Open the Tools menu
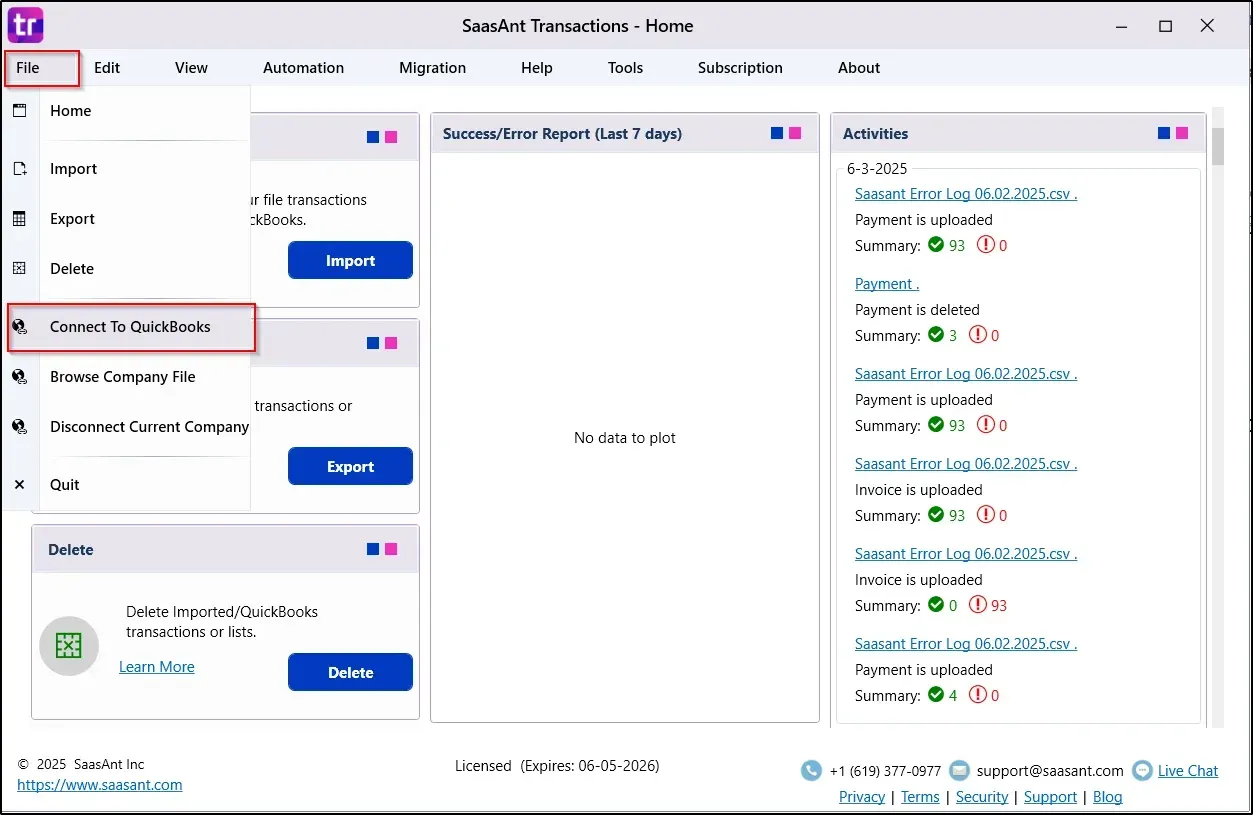 [x=625, y=68]
